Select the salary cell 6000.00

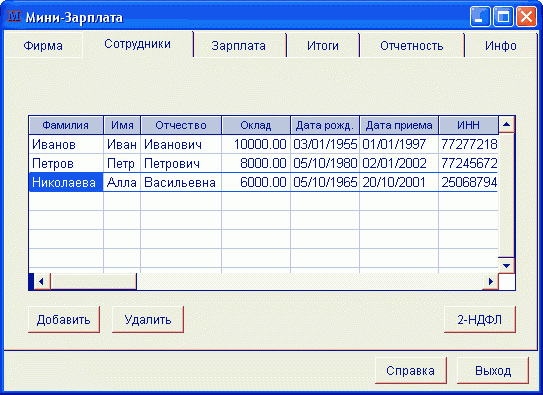pos(256,182)
